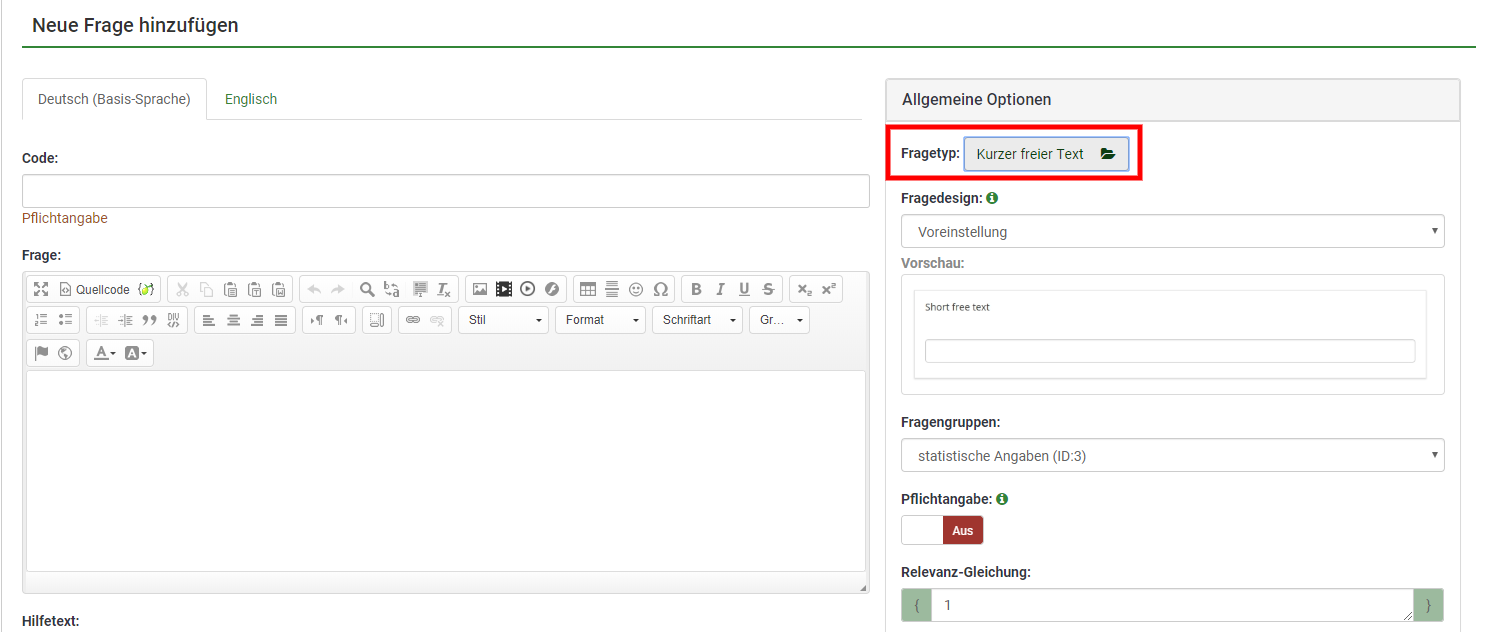This screenshot has height=632, width=1489.
Task: Apply strikethrough formatting to text
Action: point(768,289)
